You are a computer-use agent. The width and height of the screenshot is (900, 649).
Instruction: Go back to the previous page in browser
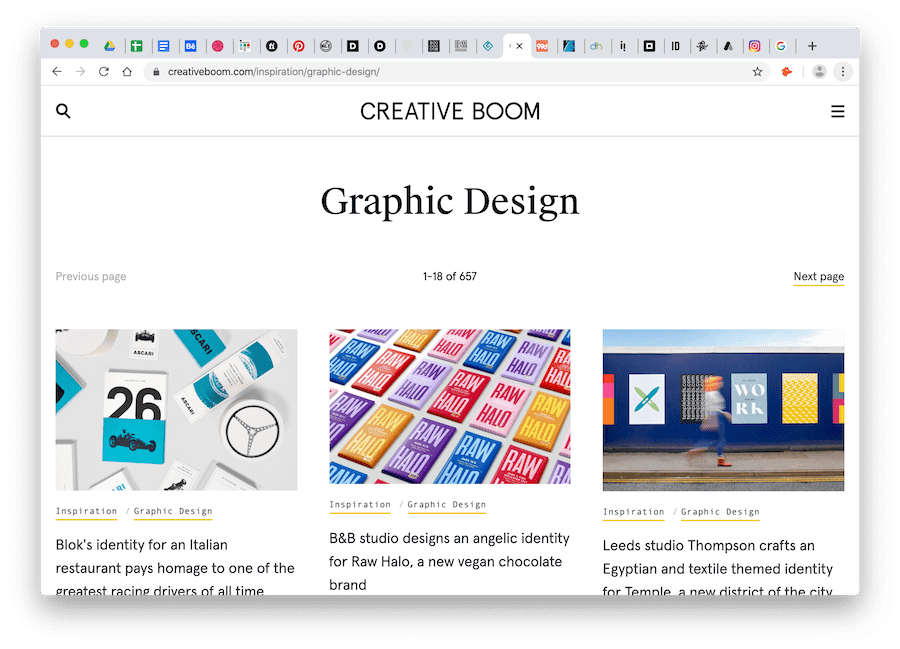coord(57,72)
